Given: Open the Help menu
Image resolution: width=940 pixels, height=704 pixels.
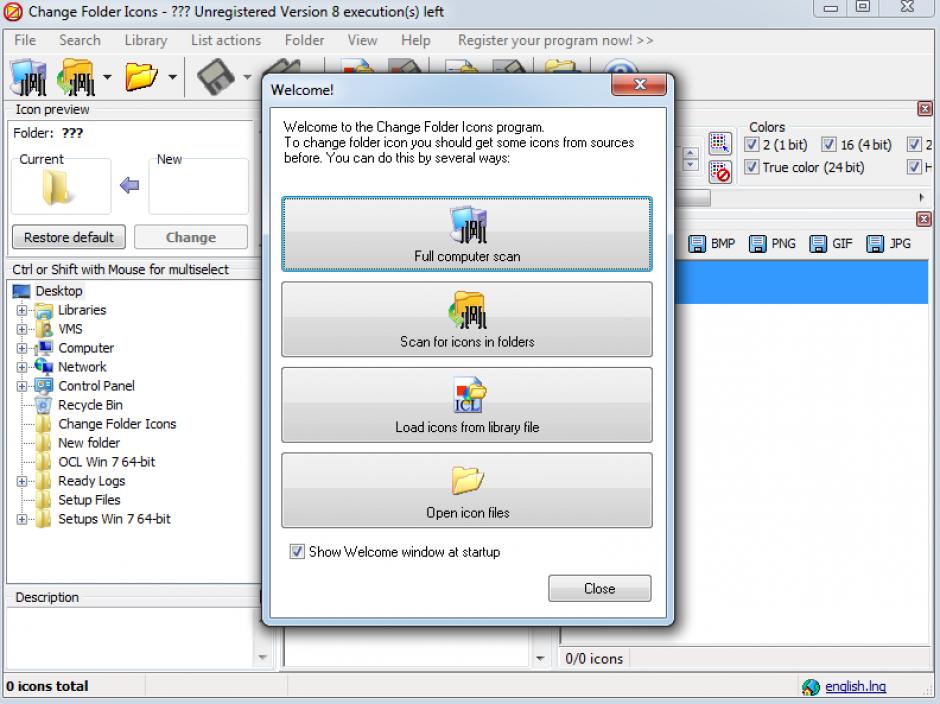Looking at the screenshot, I should point(415,40).
